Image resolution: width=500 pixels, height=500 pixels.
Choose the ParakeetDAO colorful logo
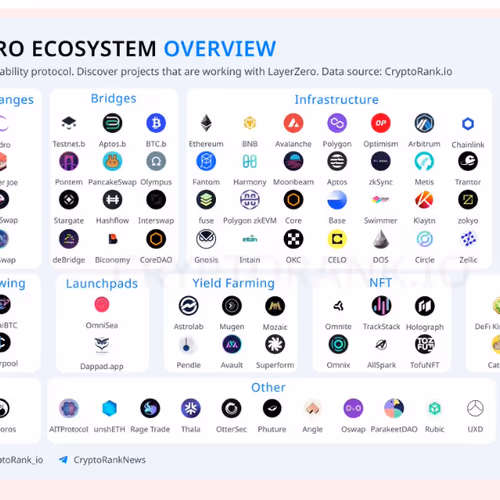pyautogui.click(x=394, y=408)
